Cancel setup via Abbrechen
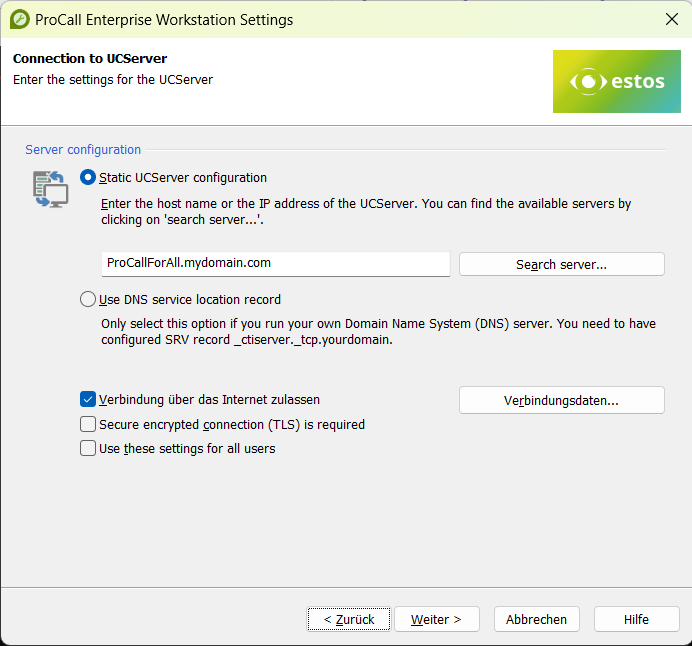The height and width of the screenshot is (646, 692). point(536,619)
